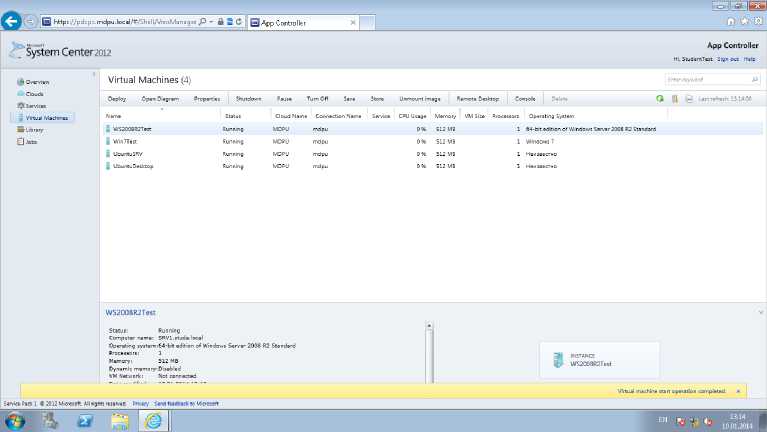Image resolution: width=767 pixels, height=432 pixels.
Task: Click the search magnifier in the address bar
Action: coord(203,22)
